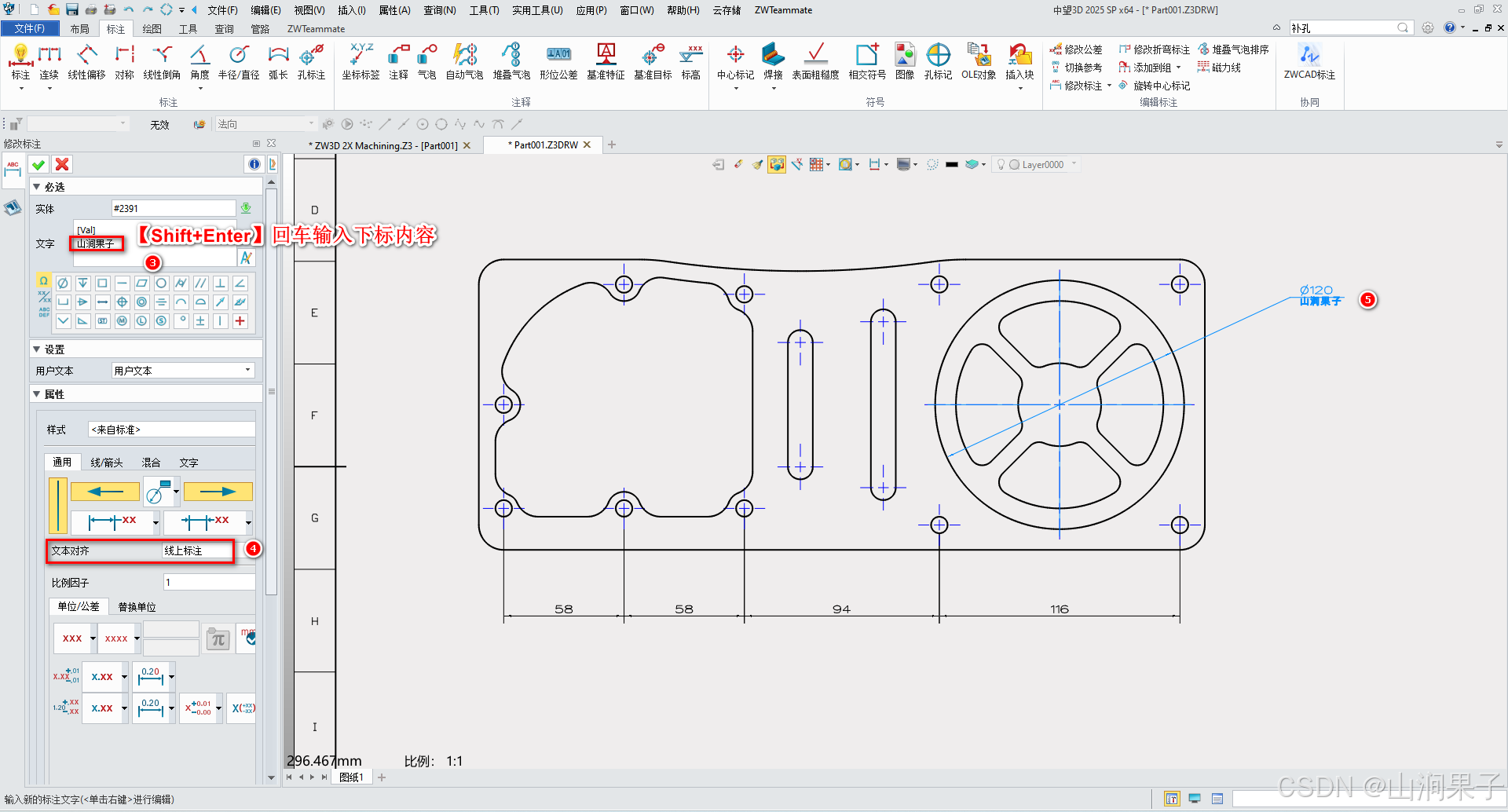Collapse the 属性 section

pos(36,394)
